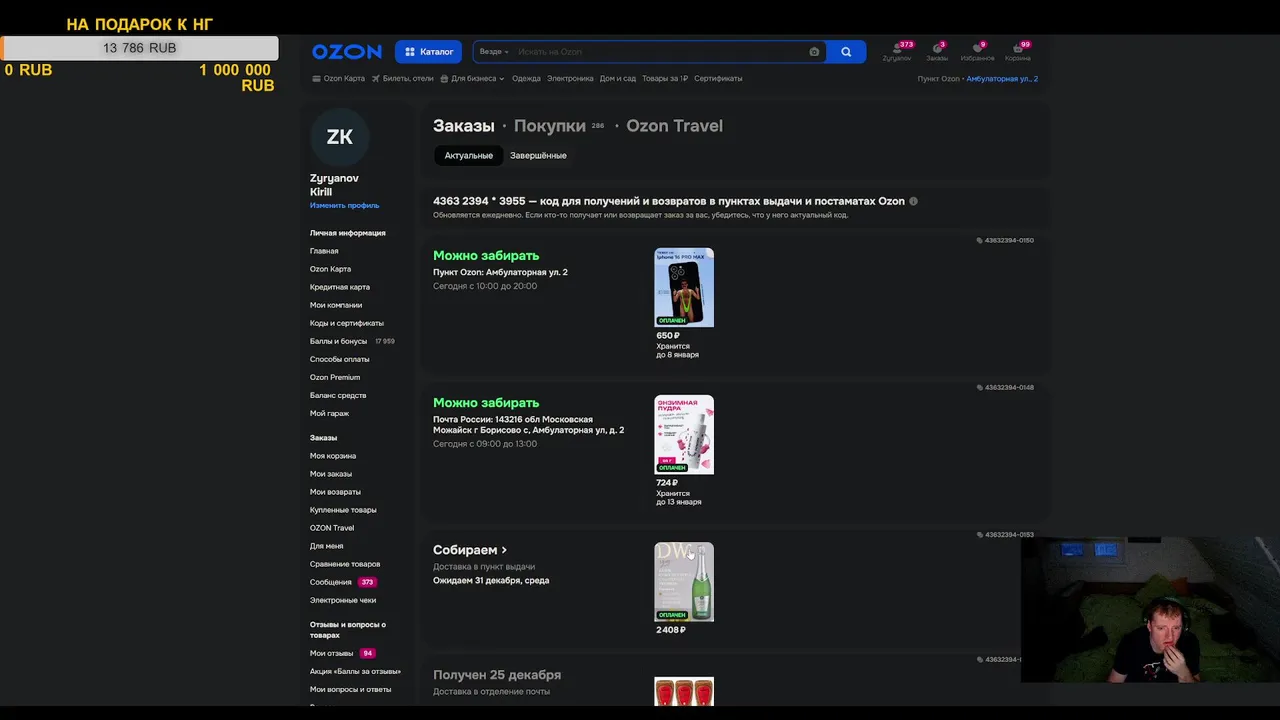This screenshot has width=1280, height=720.
Task: Open Мой гараж in sidebar
Action: [x=329, y=413]
